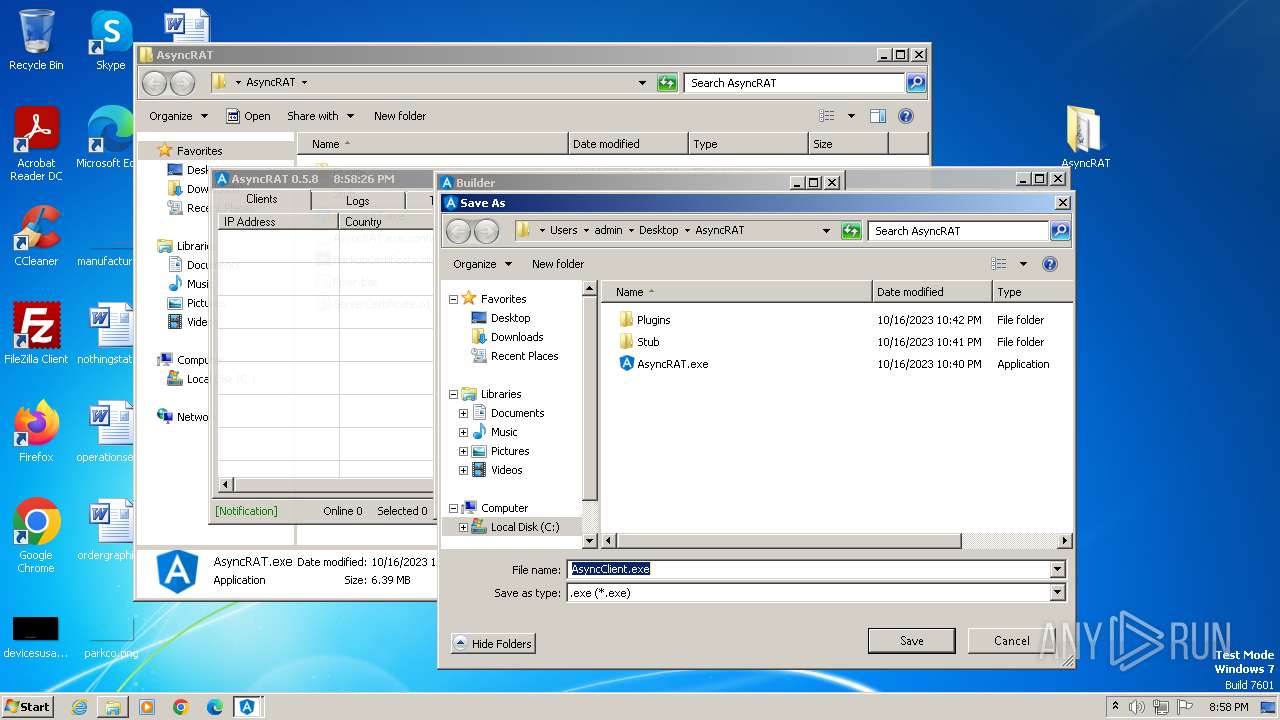Click the Cancel button
This screenshot has width=1280, height=720.
(x=1011, y=641)
